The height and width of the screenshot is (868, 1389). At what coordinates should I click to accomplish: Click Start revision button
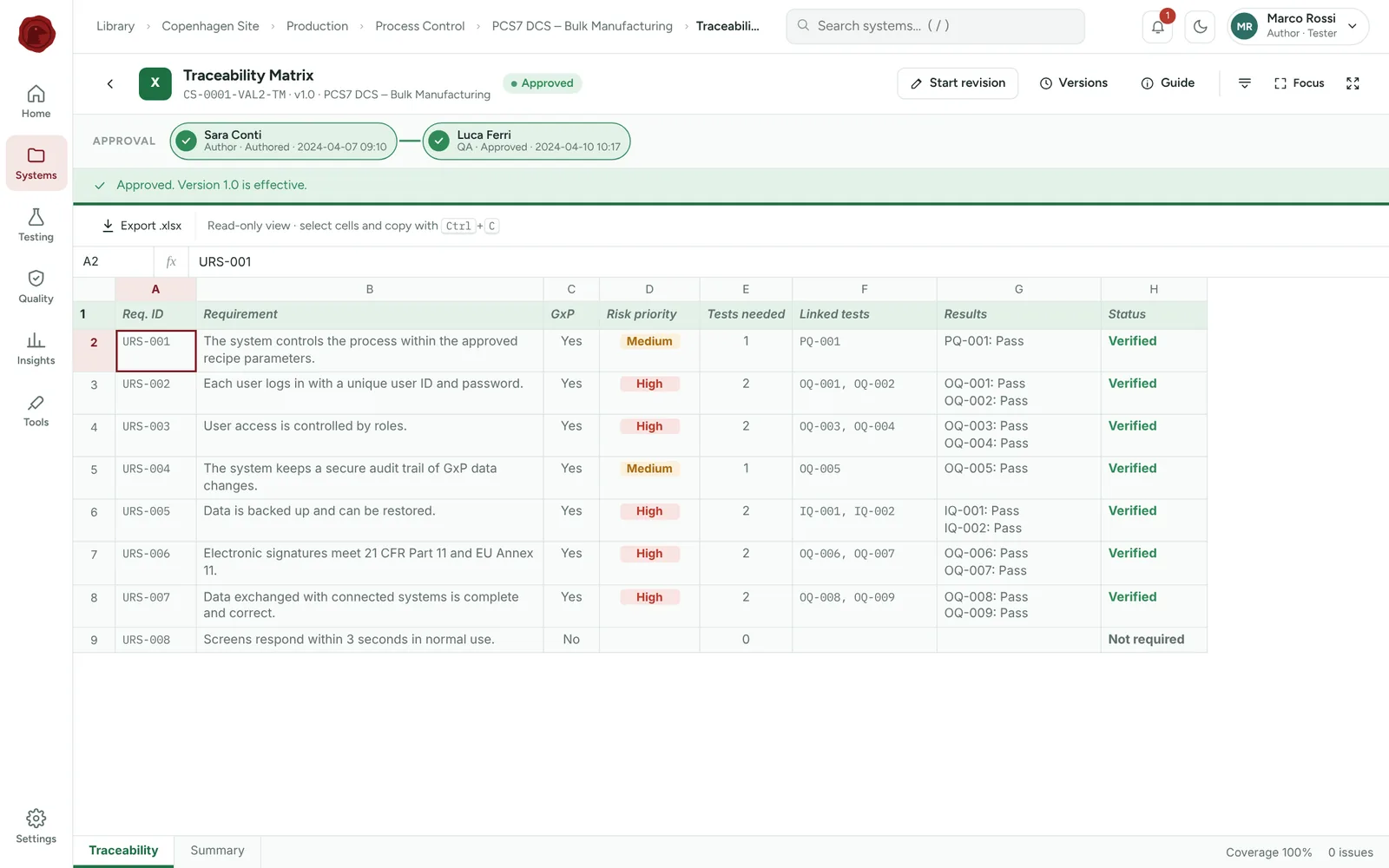point(958,83)
